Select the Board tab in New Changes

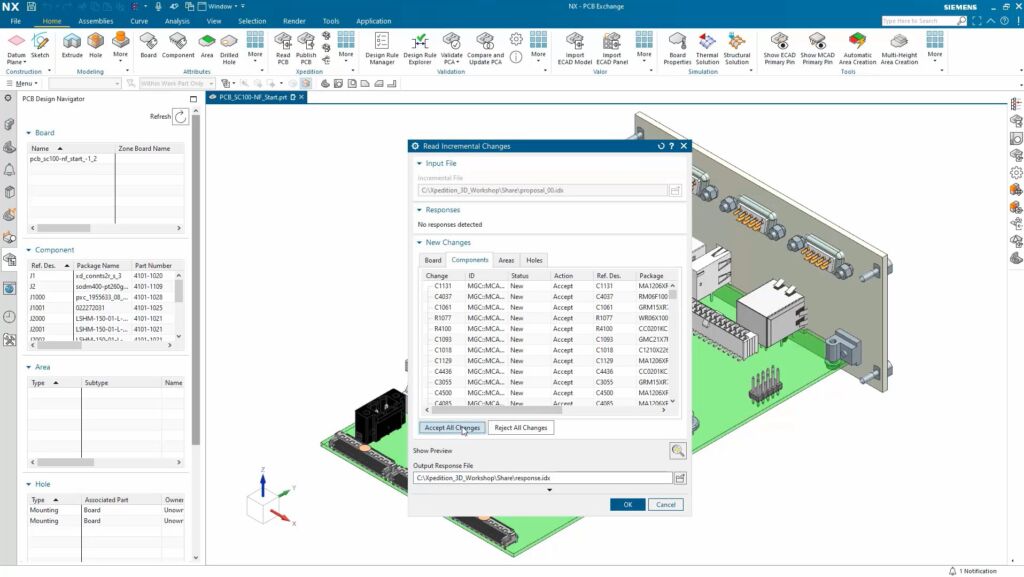pos(433,260)
